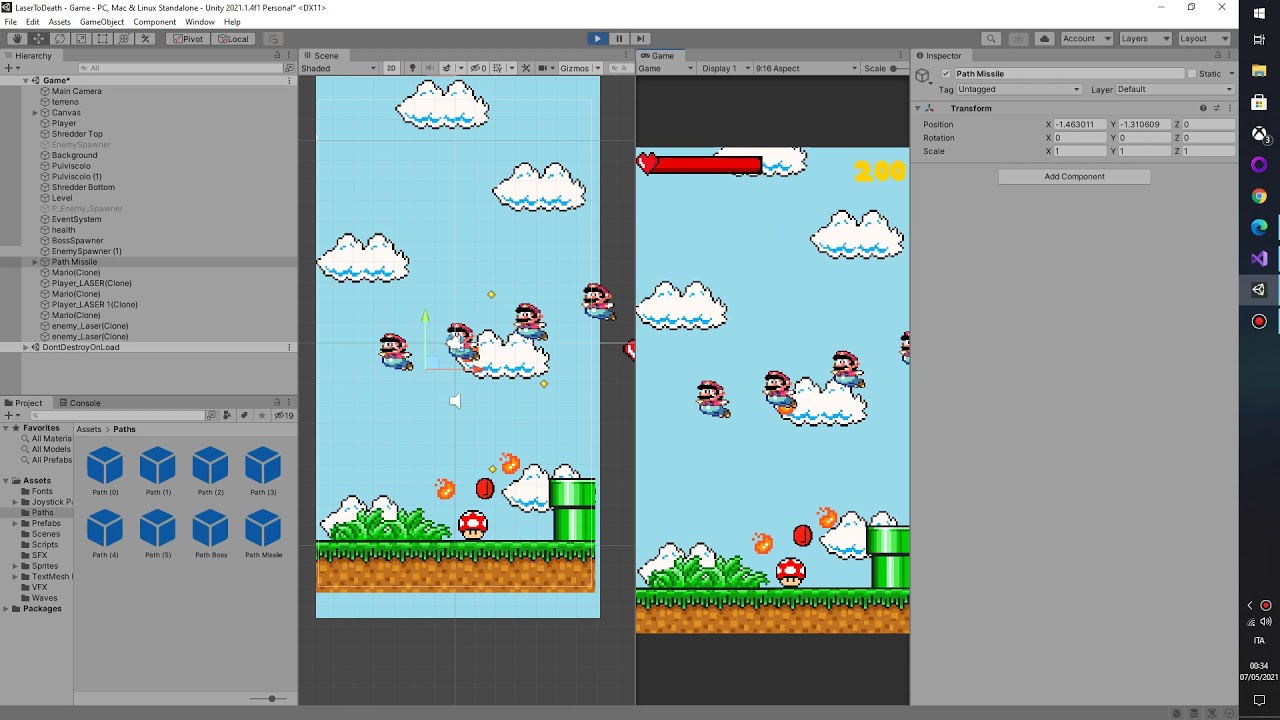
Task: Toggle scene audio speaker icon
Action: [429, 68]
